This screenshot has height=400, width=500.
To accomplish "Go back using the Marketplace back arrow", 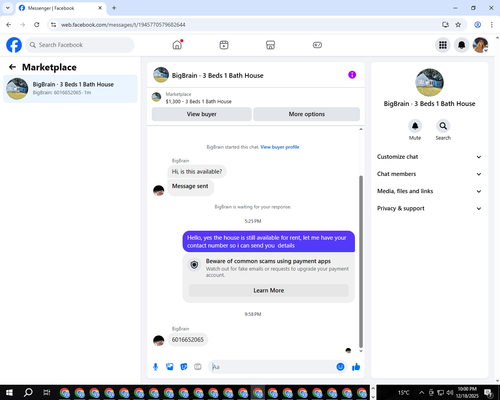I will pyautogui.click(x=12, y=67).
